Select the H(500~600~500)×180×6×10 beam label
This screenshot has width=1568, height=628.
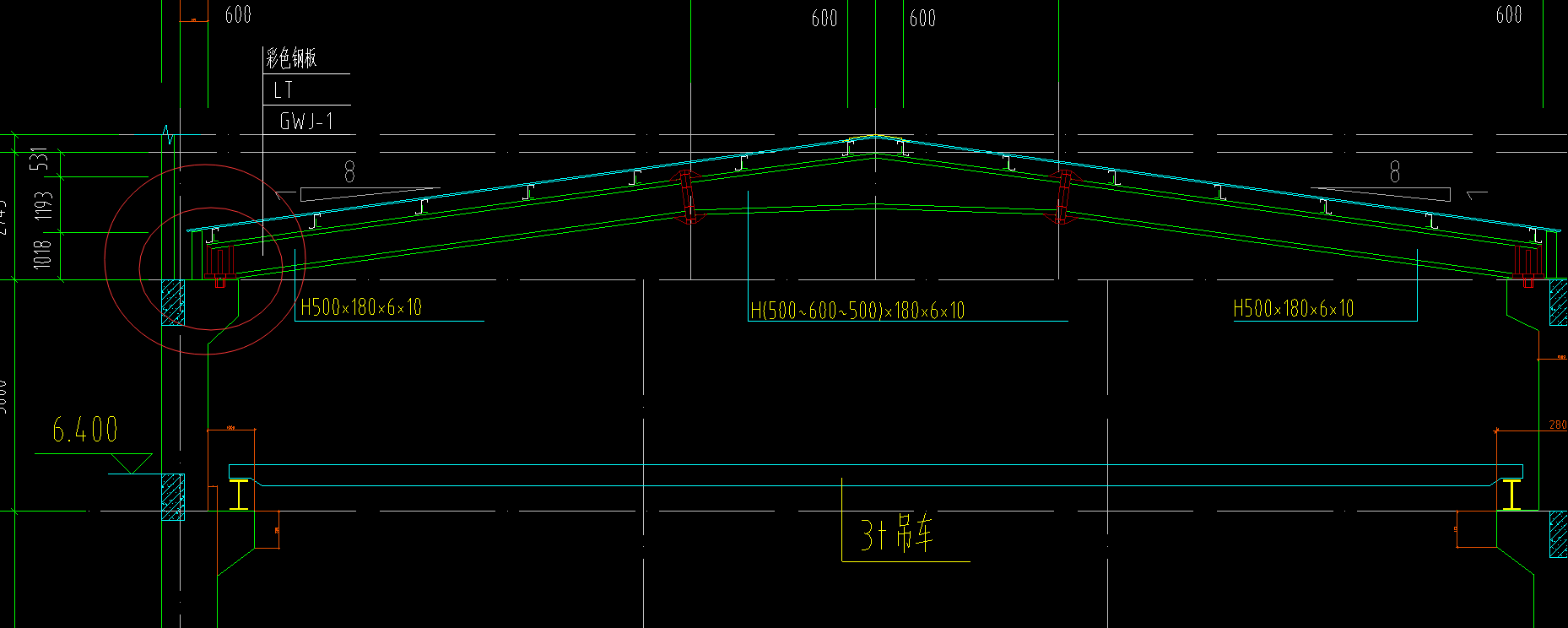pyautogui.click(x=857, y=311)
